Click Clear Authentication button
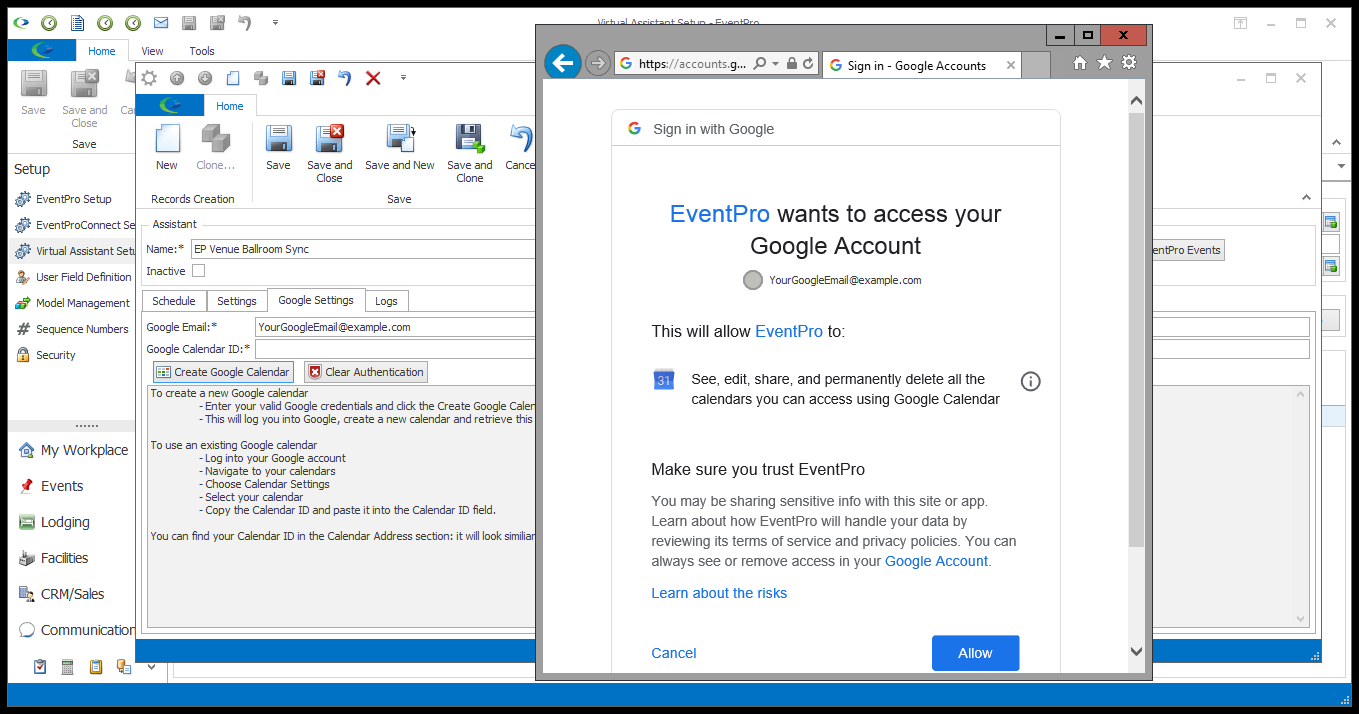Viewport: 1359px width, 714px height. (365, 372)
